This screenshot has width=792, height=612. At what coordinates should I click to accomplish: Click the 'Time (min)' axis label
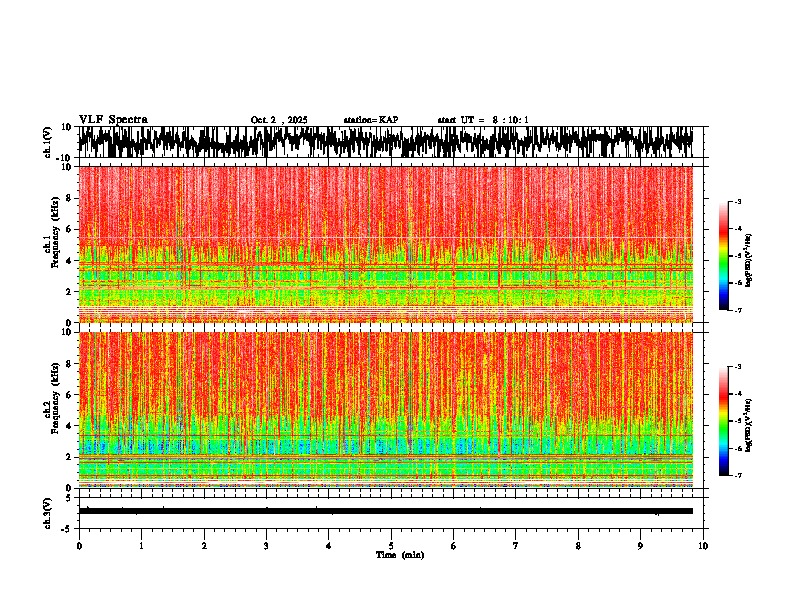pos(400,555)
